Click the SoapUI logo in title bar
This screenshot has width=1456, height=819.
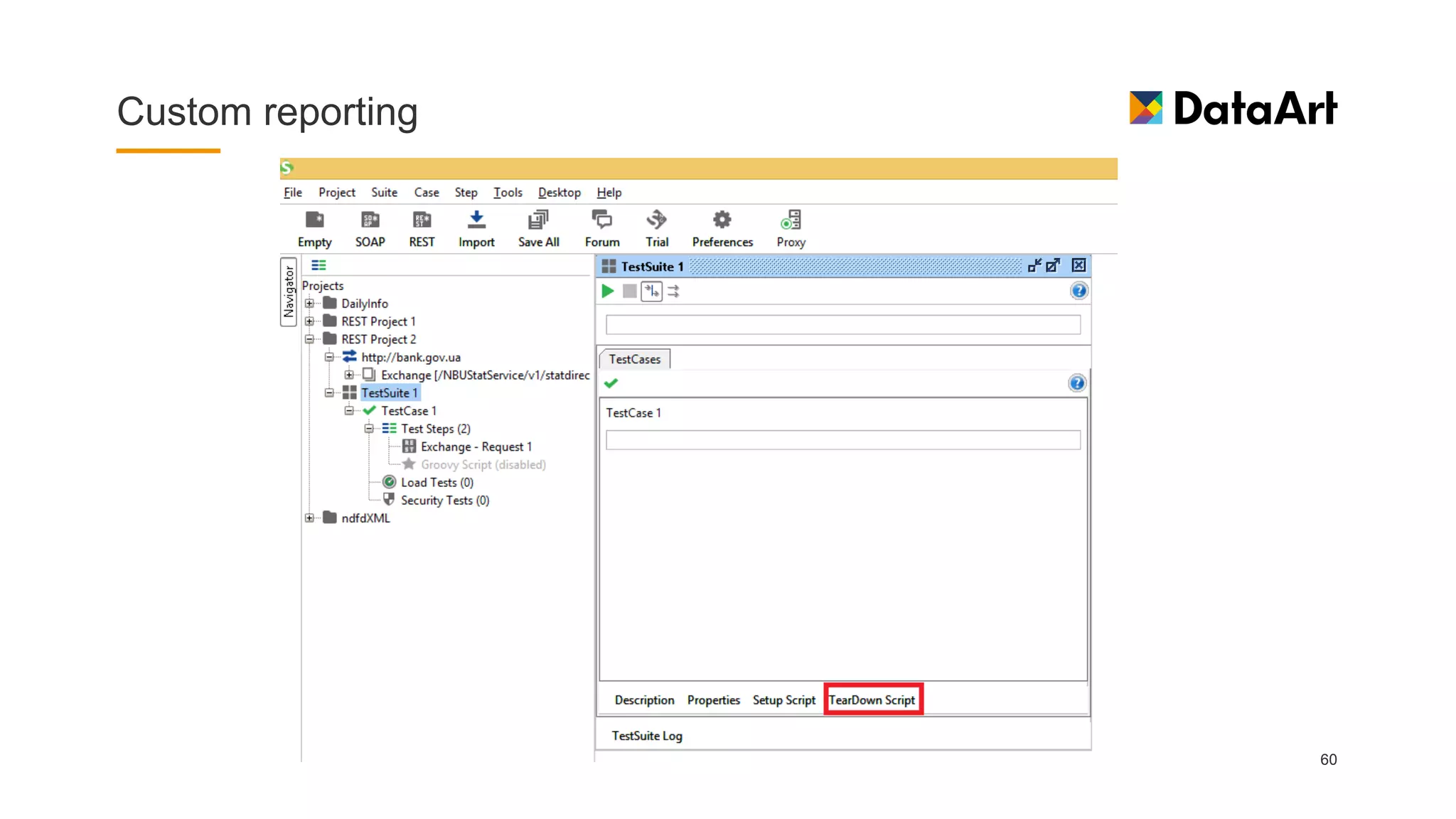click(287, 168)
